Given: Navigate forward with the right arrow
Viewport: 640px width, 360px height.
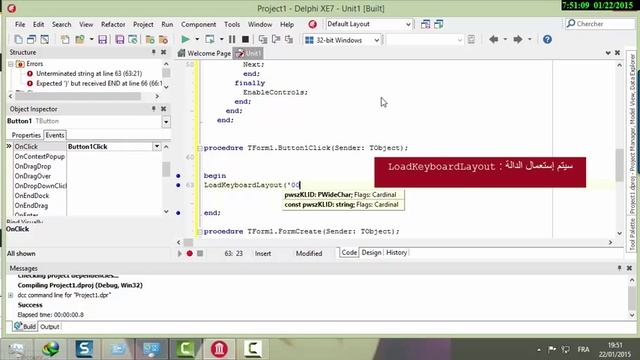Looking at the screenshot, I should point(518,40).
